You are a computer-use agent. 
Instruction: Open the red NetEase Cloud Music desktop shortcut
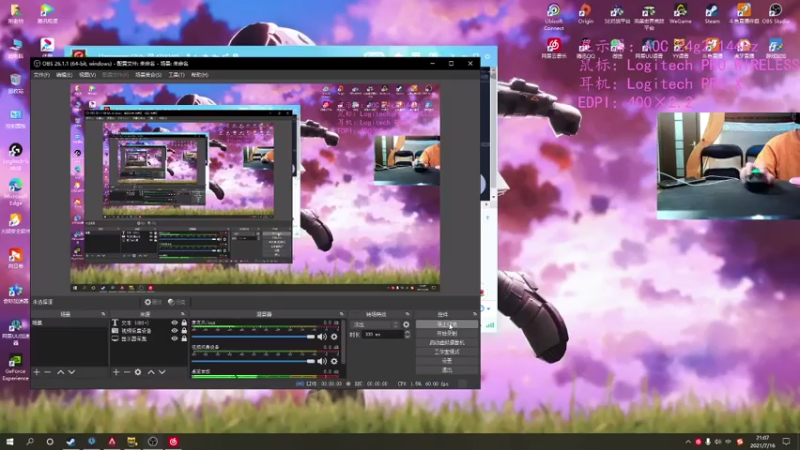pyautogui.click(x=554, y=48)
